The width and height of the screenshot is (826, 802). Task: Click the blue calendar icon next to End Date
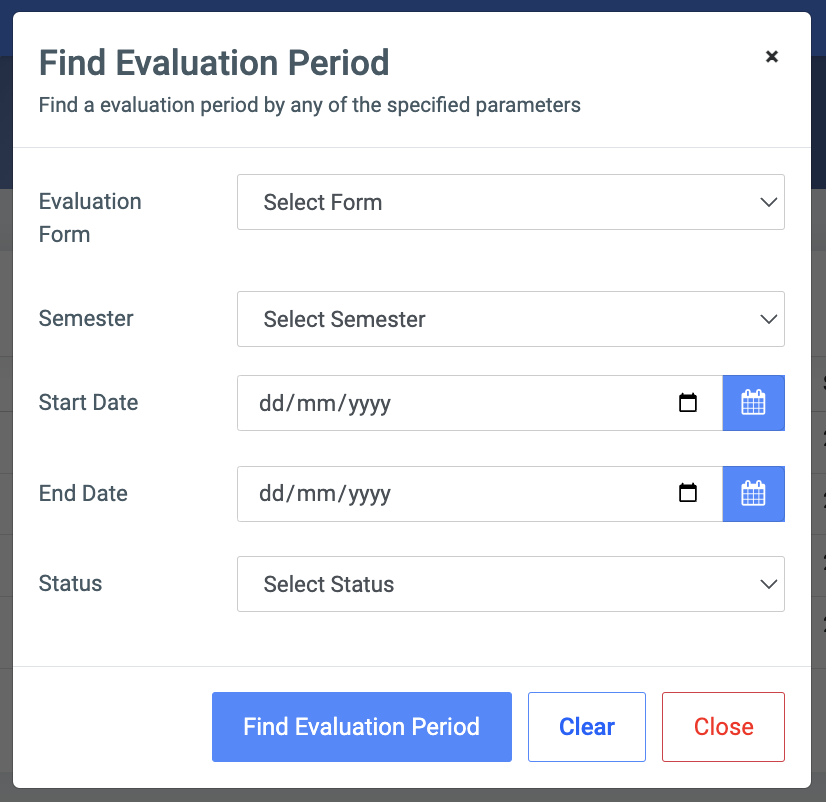coord(753,493)
